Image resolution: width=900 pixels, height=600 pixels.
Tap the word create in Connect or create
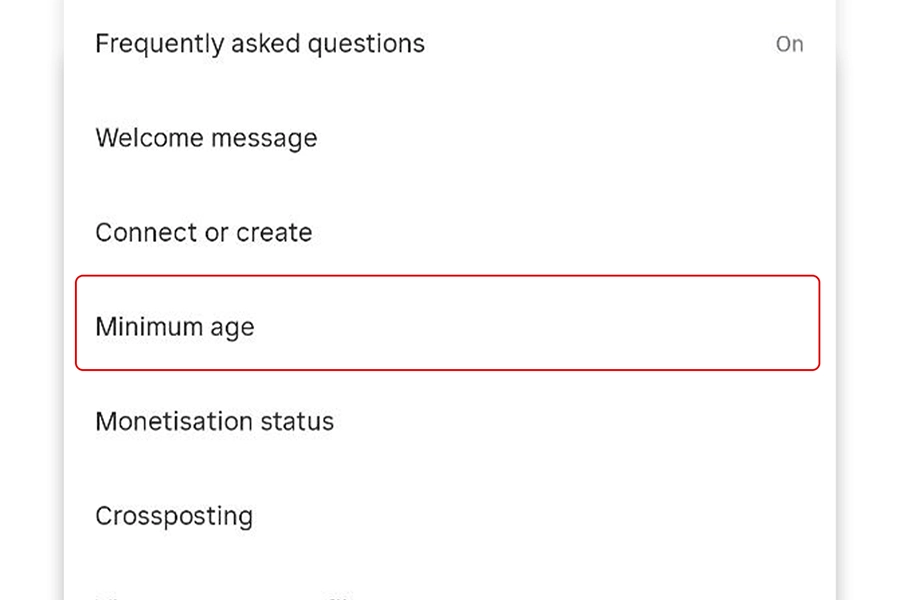click(274, 232)
